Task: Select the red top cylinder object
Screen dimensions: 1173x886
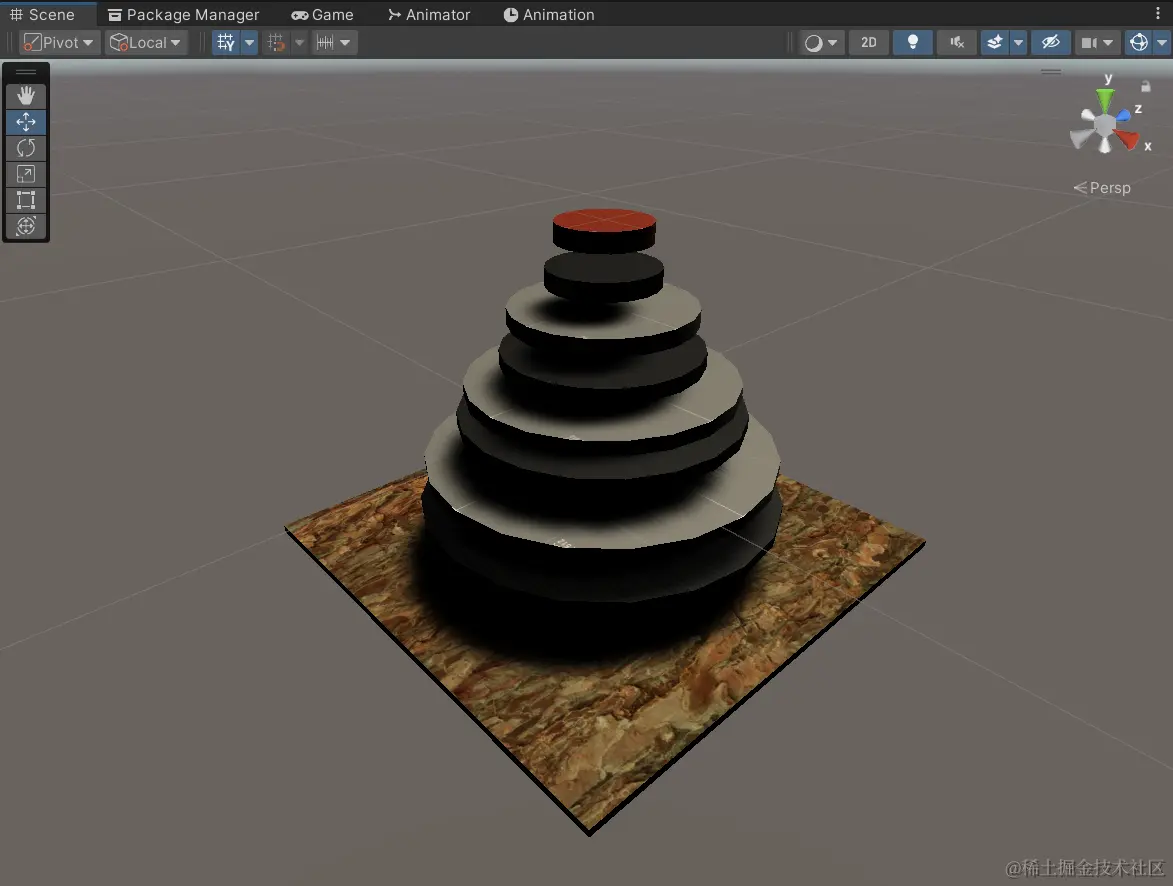Action: [604, 230]
